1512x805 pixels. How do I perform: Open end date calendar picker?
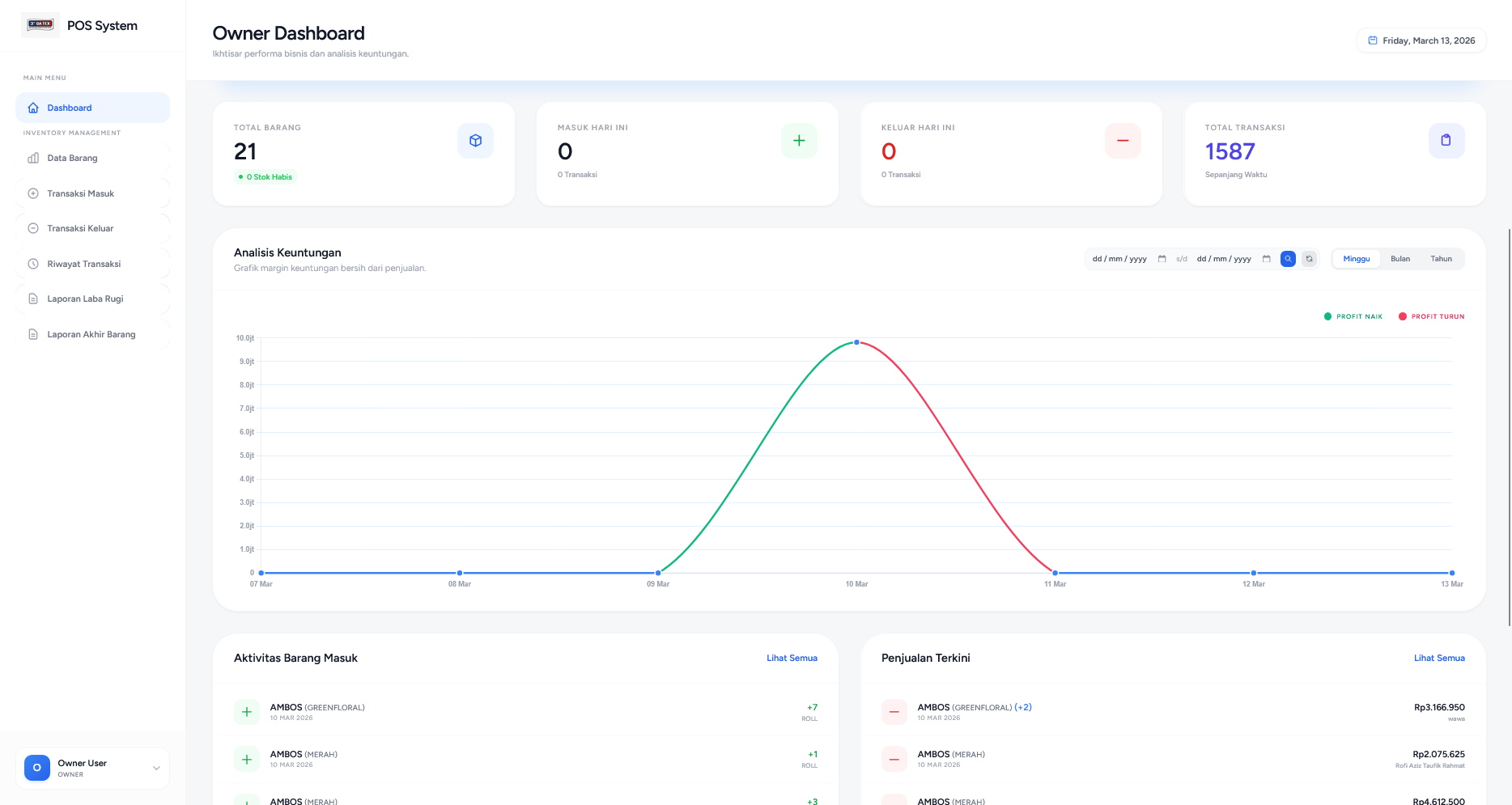[1267, 259]
